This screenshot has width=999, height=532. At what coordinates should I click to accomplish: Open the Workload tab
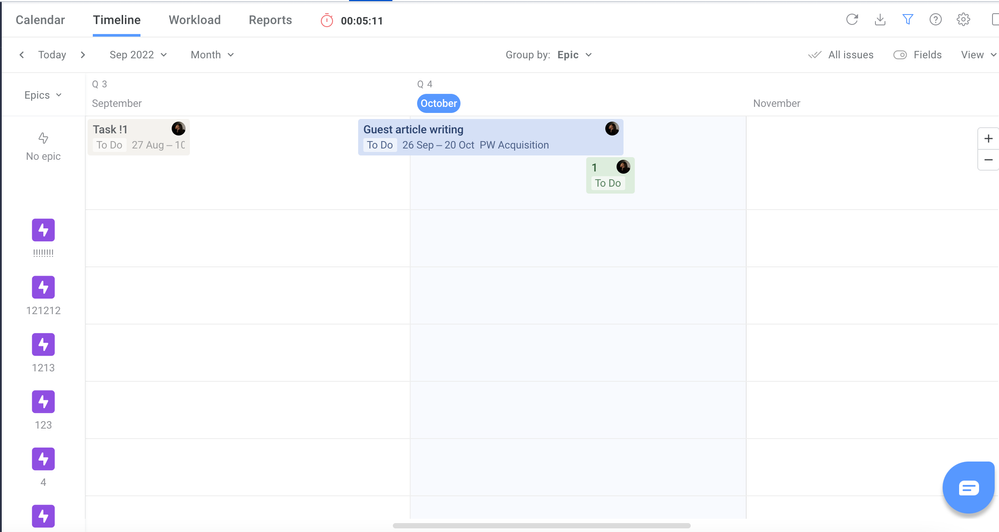(x=194, y=20)
